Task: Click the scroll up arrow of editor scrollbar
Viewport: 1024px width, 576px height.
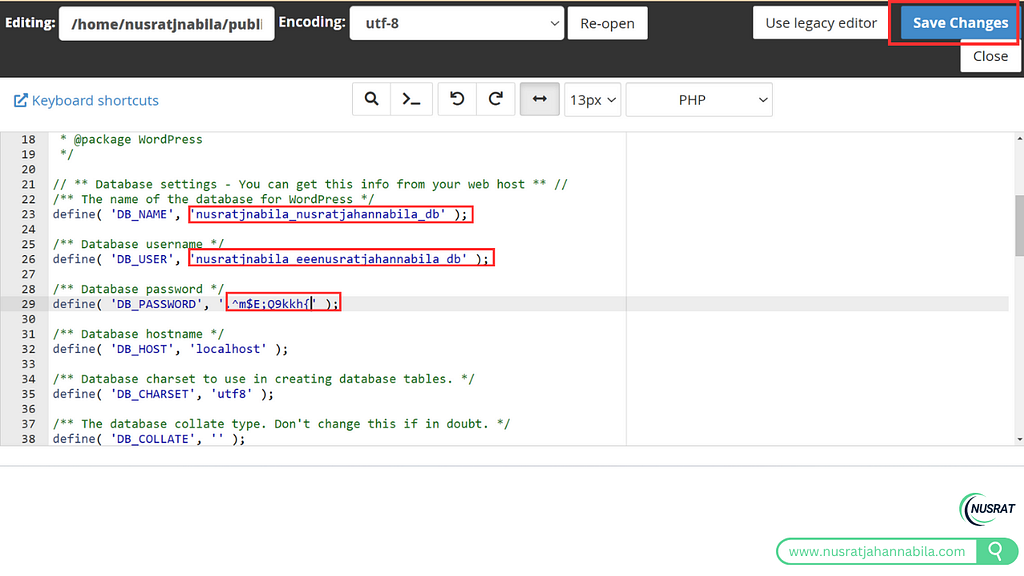Action: tap(1019, 138)
